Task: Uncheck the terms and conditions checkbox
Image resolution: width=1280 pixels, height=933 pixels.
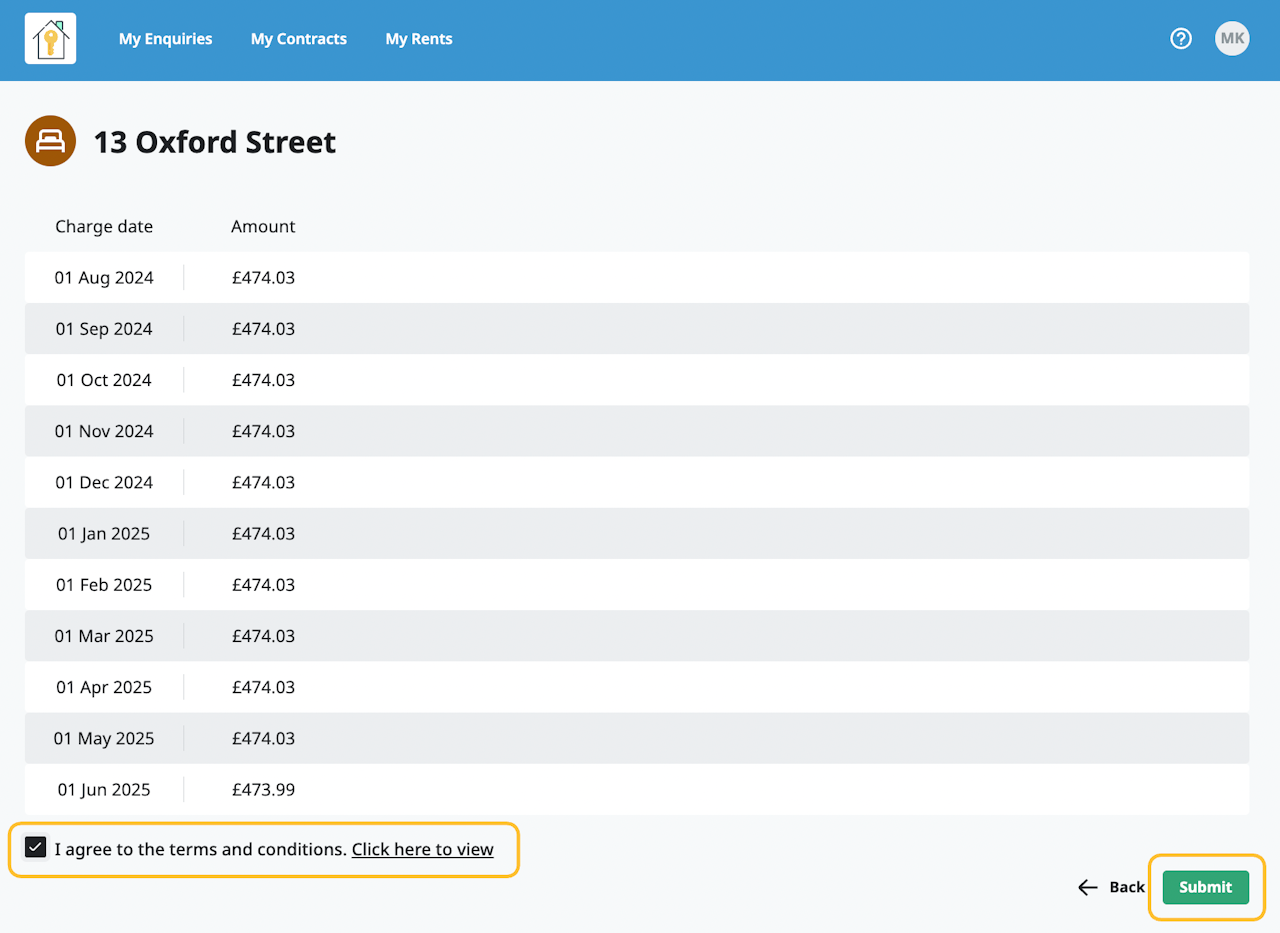Action: pos(36,848)
